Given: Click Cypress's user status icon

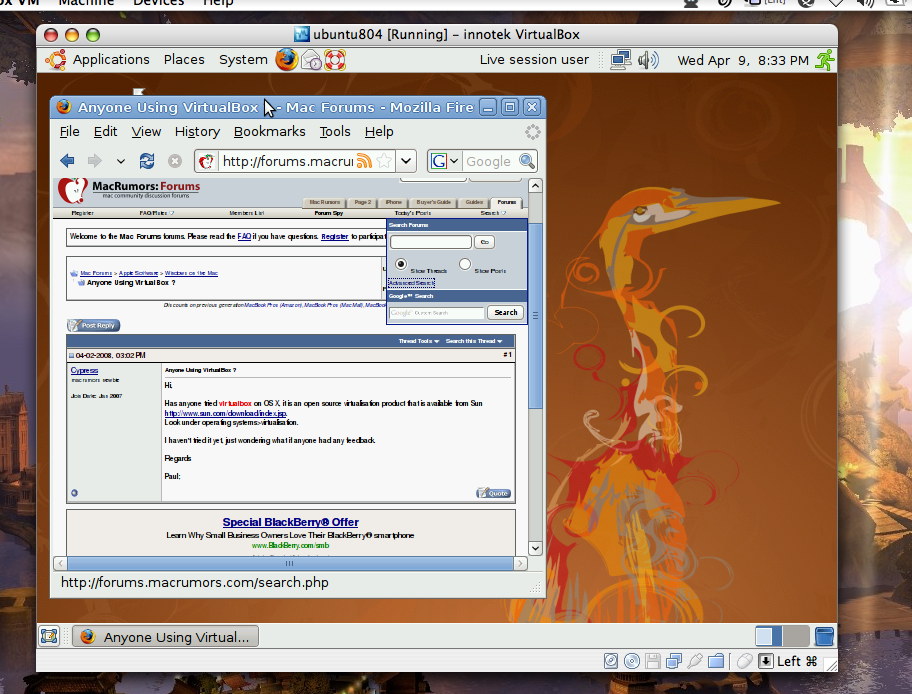Looking at the screenshot, I should pyautogui.click(x=74, y=493).
